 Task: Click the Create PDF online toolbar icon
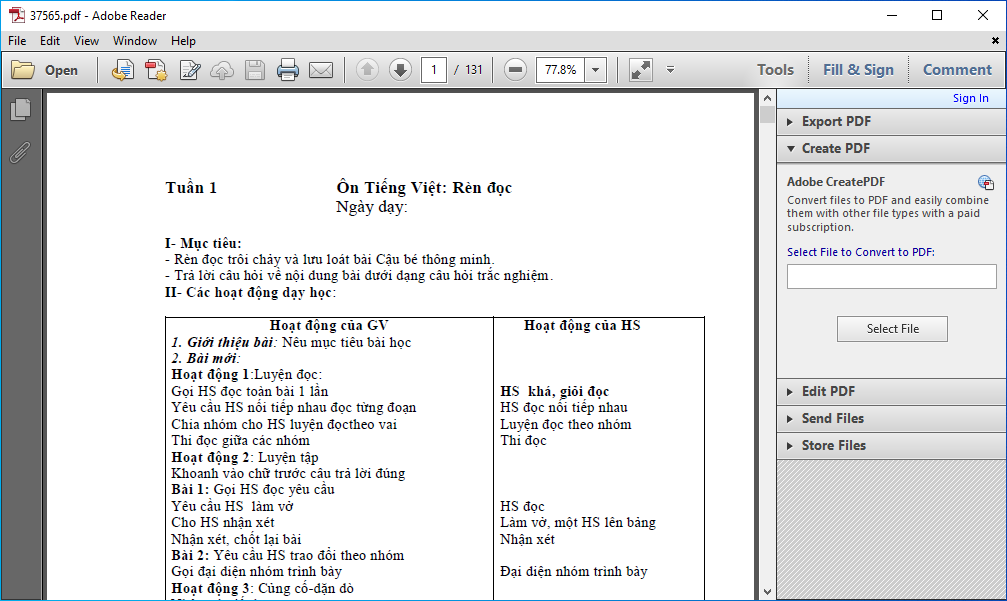pos(156,70)
